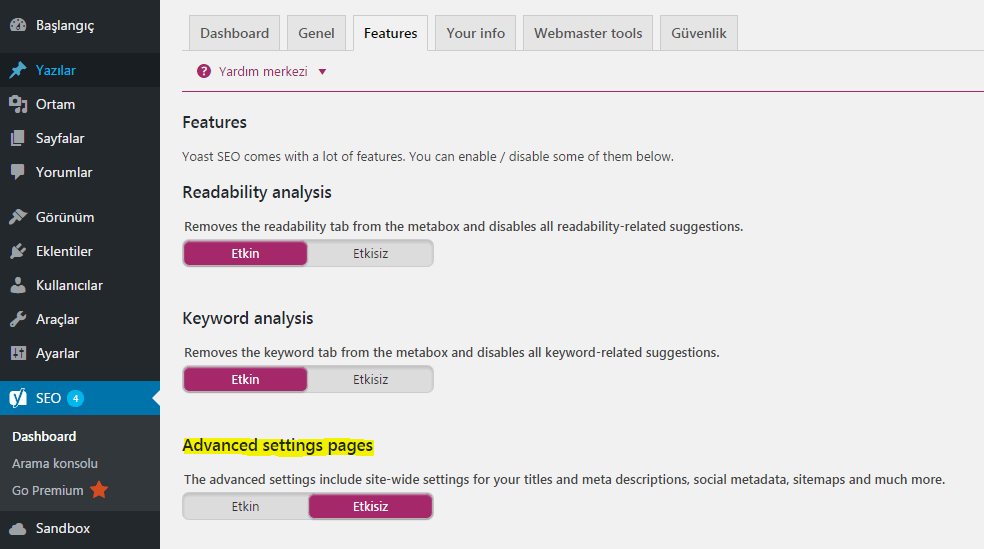Open the Arama konsolu submenu link
The image size is (984, 549).
pyautogui.click(x=55, y=464)
